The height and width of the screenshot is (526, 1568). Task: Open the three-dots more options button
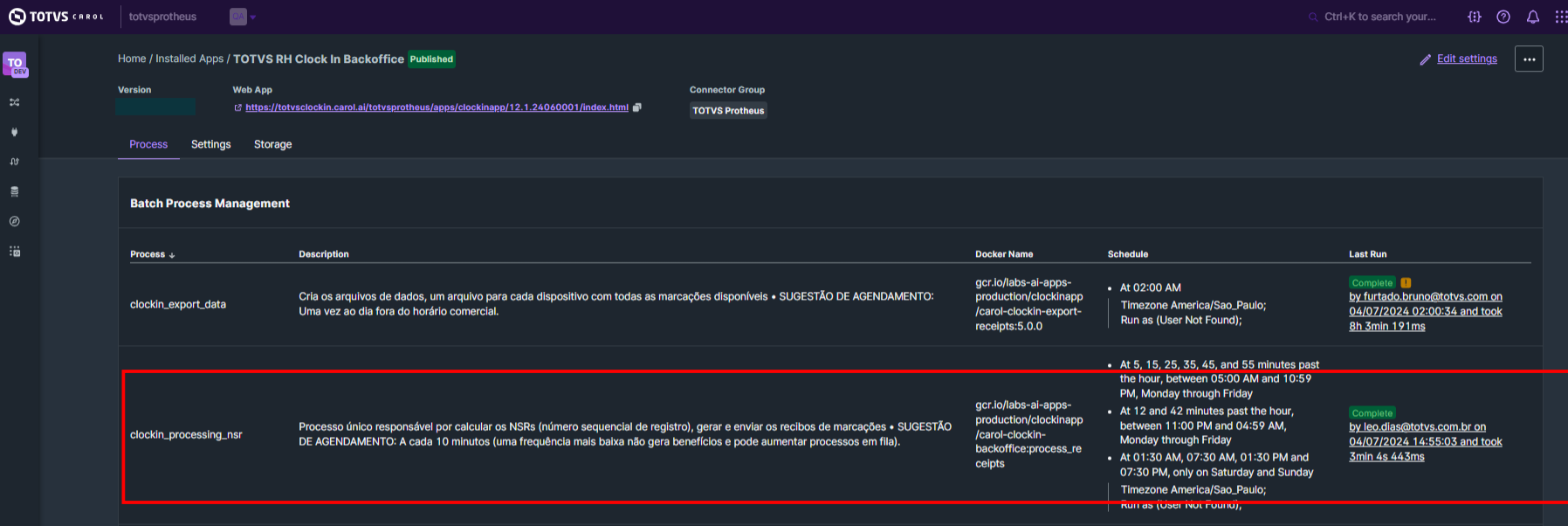[1529, 59]
